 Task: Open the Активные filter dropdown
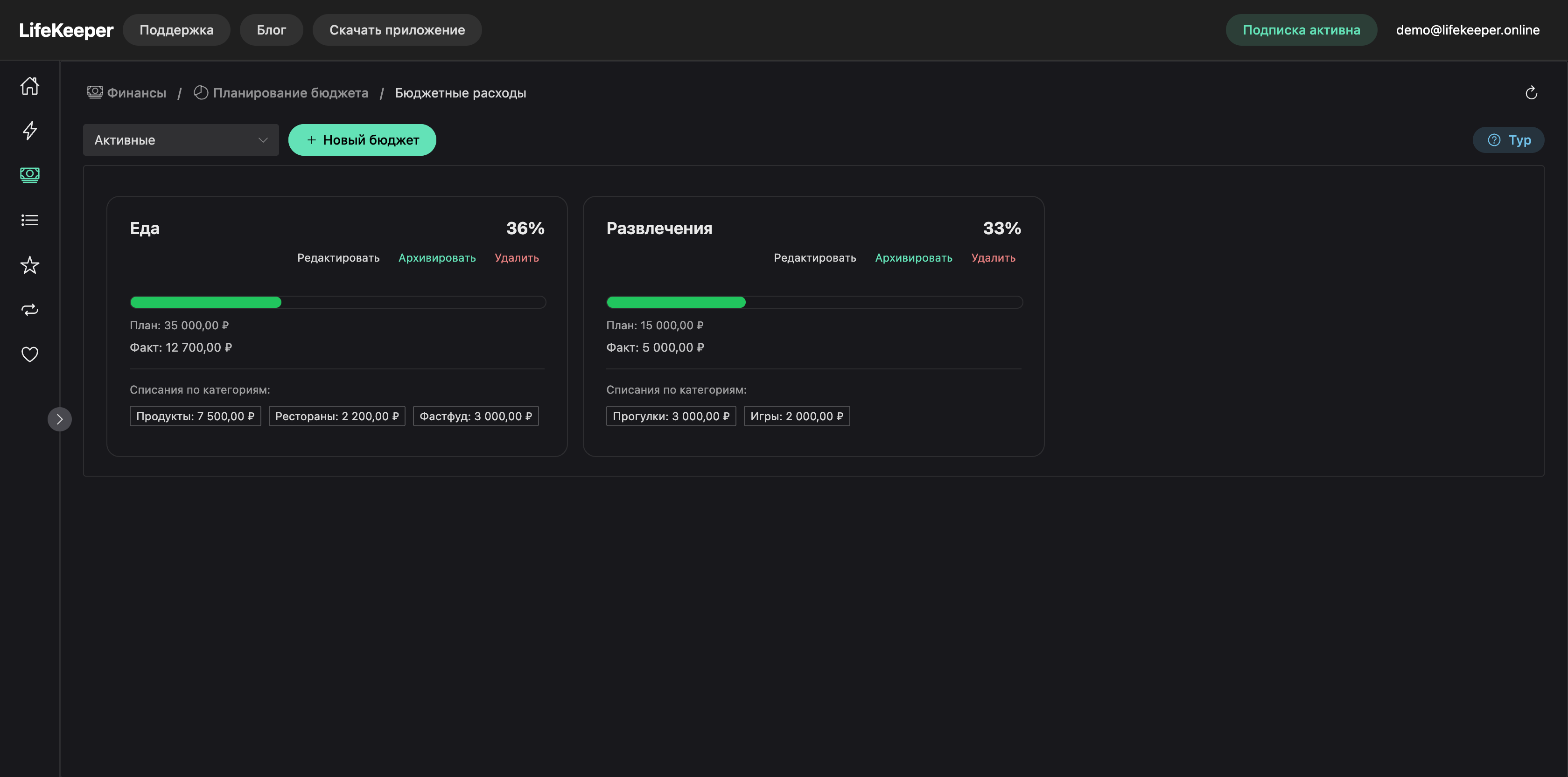pyautogui.click(x=181, y=140)
